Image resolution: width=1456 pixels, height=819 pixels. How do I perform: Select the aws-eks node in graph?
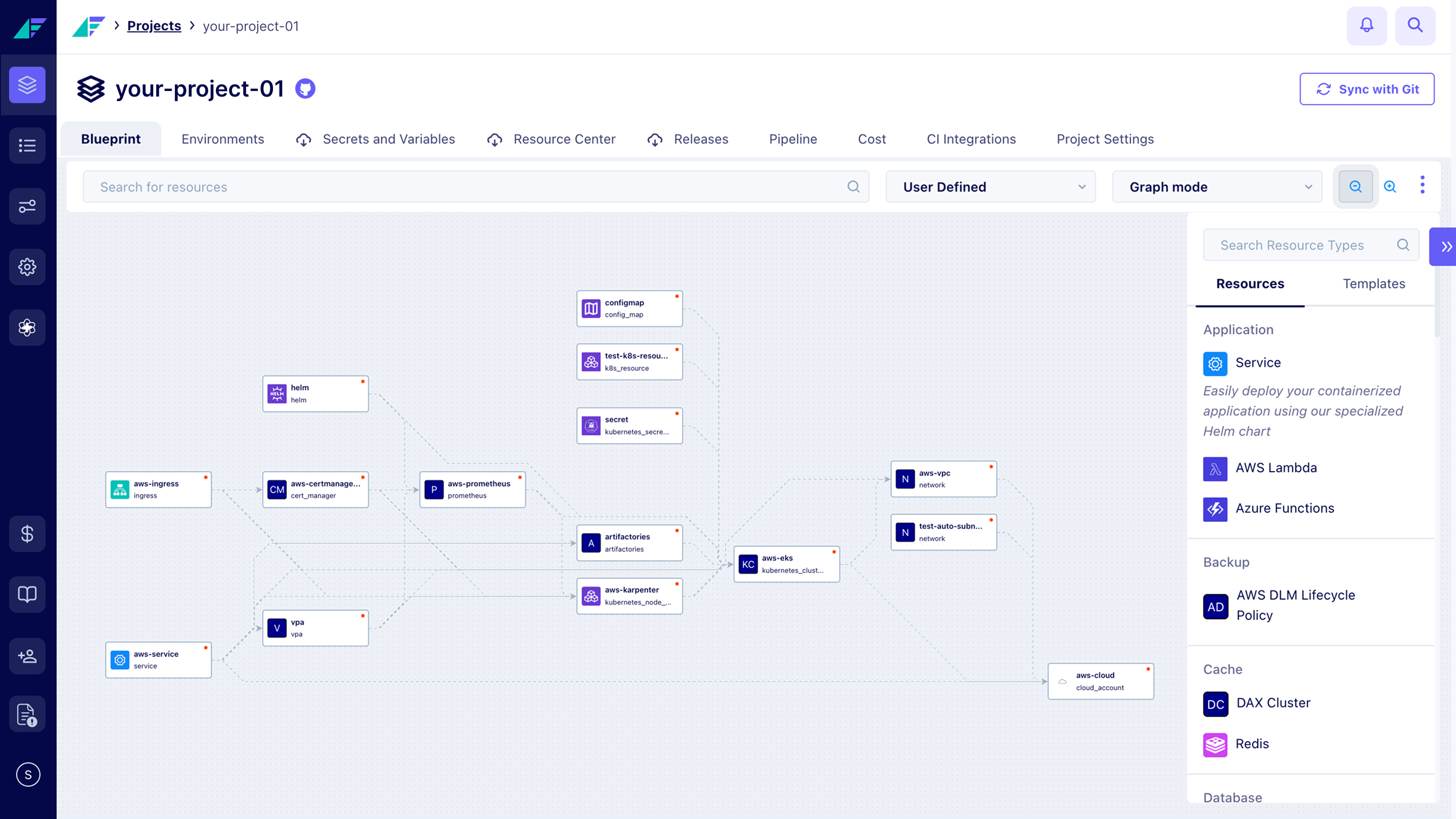click(786, 564)
